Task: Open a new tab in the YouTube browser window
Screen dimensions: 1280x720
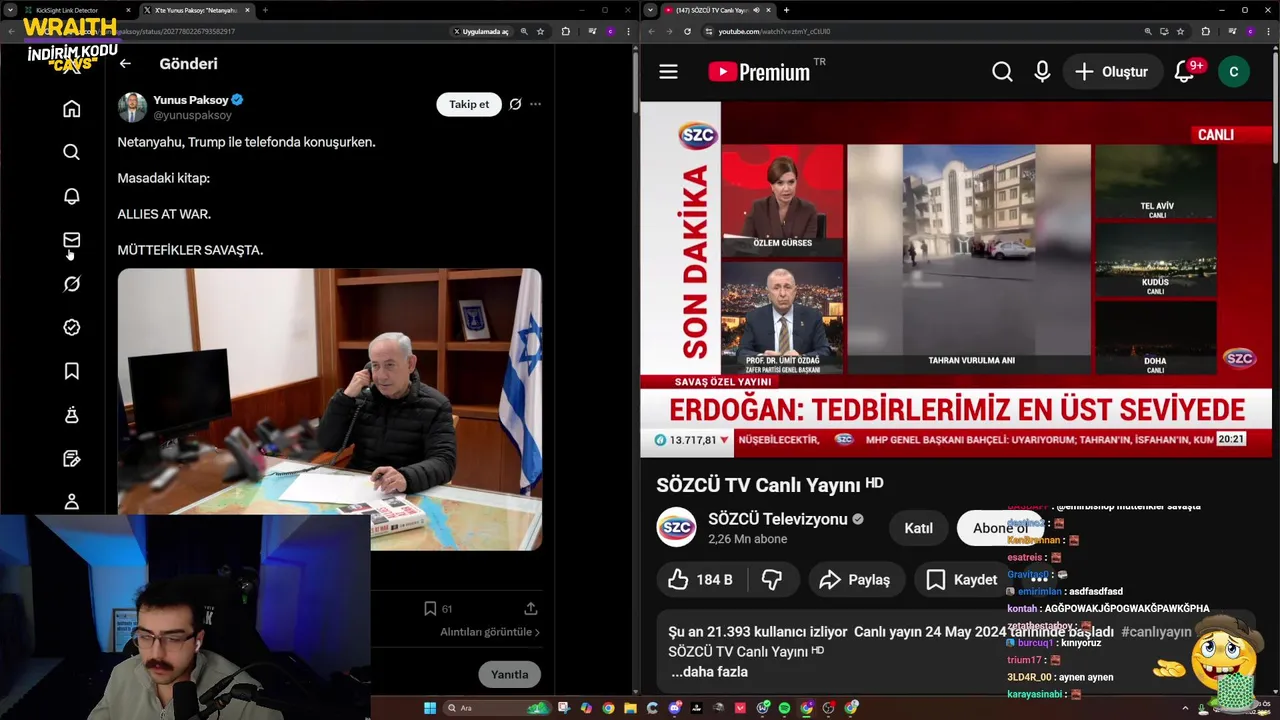Action: (786, 10)
